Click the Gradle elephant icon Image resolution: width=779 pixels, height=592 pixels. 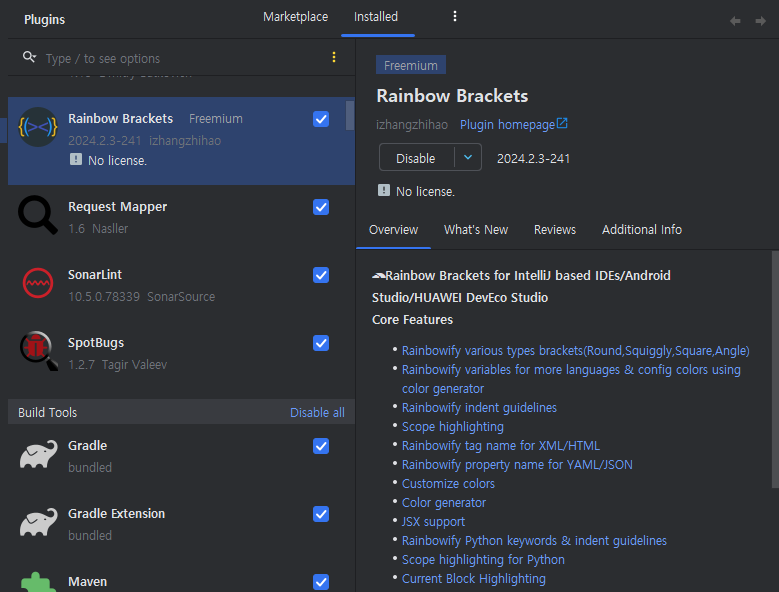click(39, 454)
